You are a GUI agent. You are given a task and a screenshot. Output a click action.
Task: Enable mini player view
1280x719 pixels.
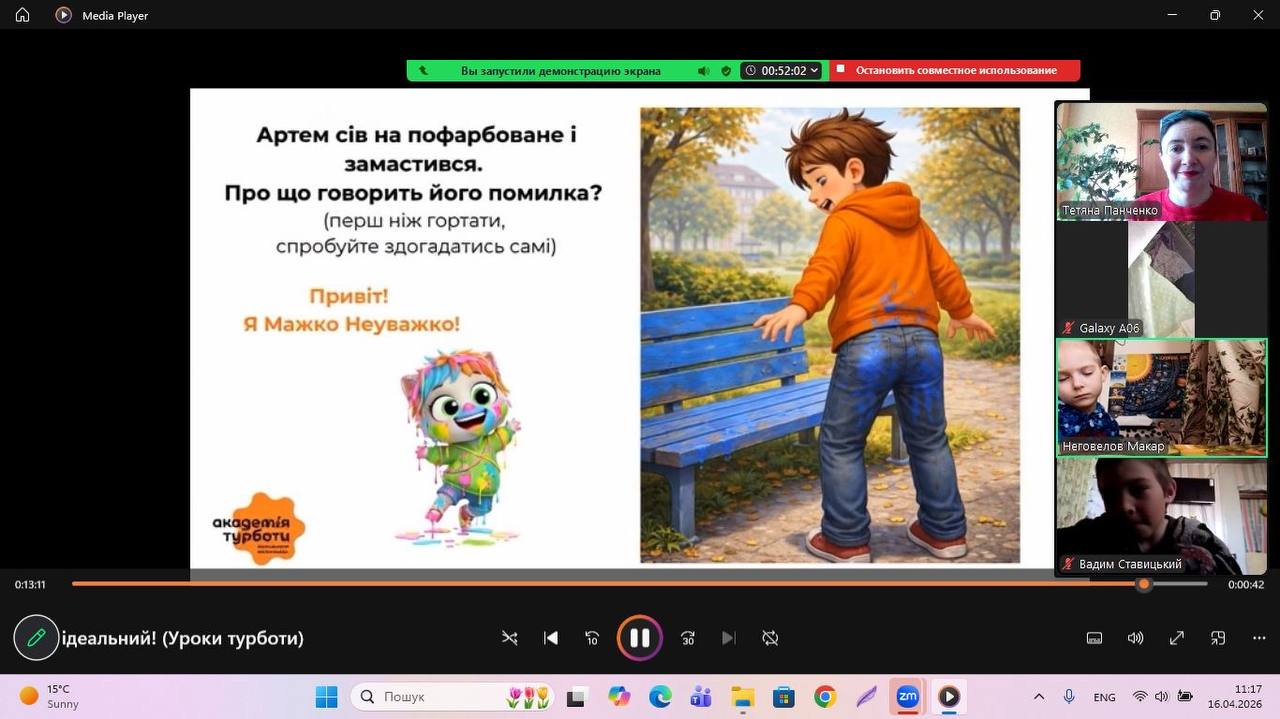(1218, 638)
